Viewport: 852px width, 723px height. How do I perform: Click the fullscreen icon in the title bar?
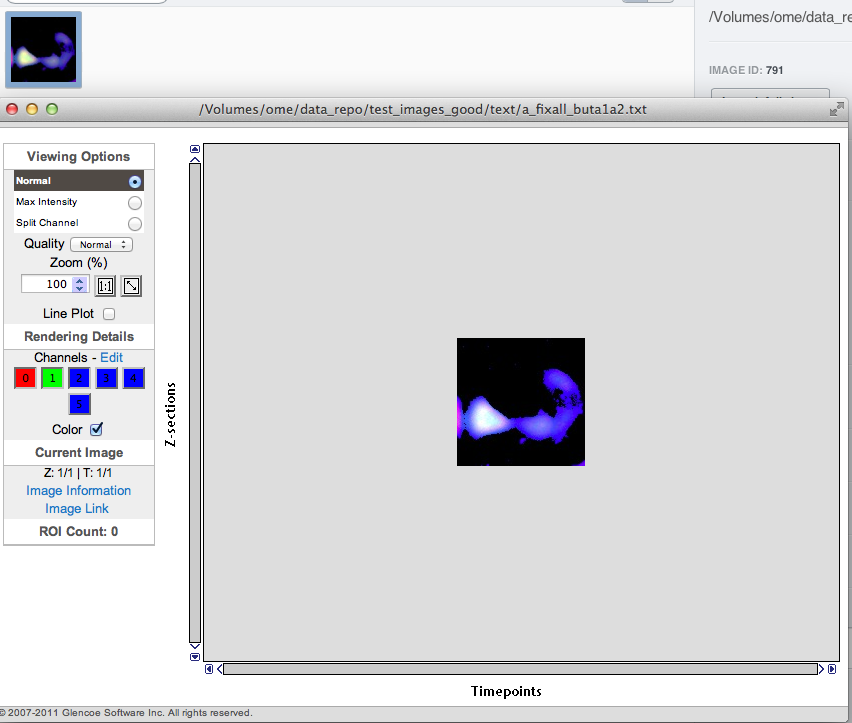[837, 109]
